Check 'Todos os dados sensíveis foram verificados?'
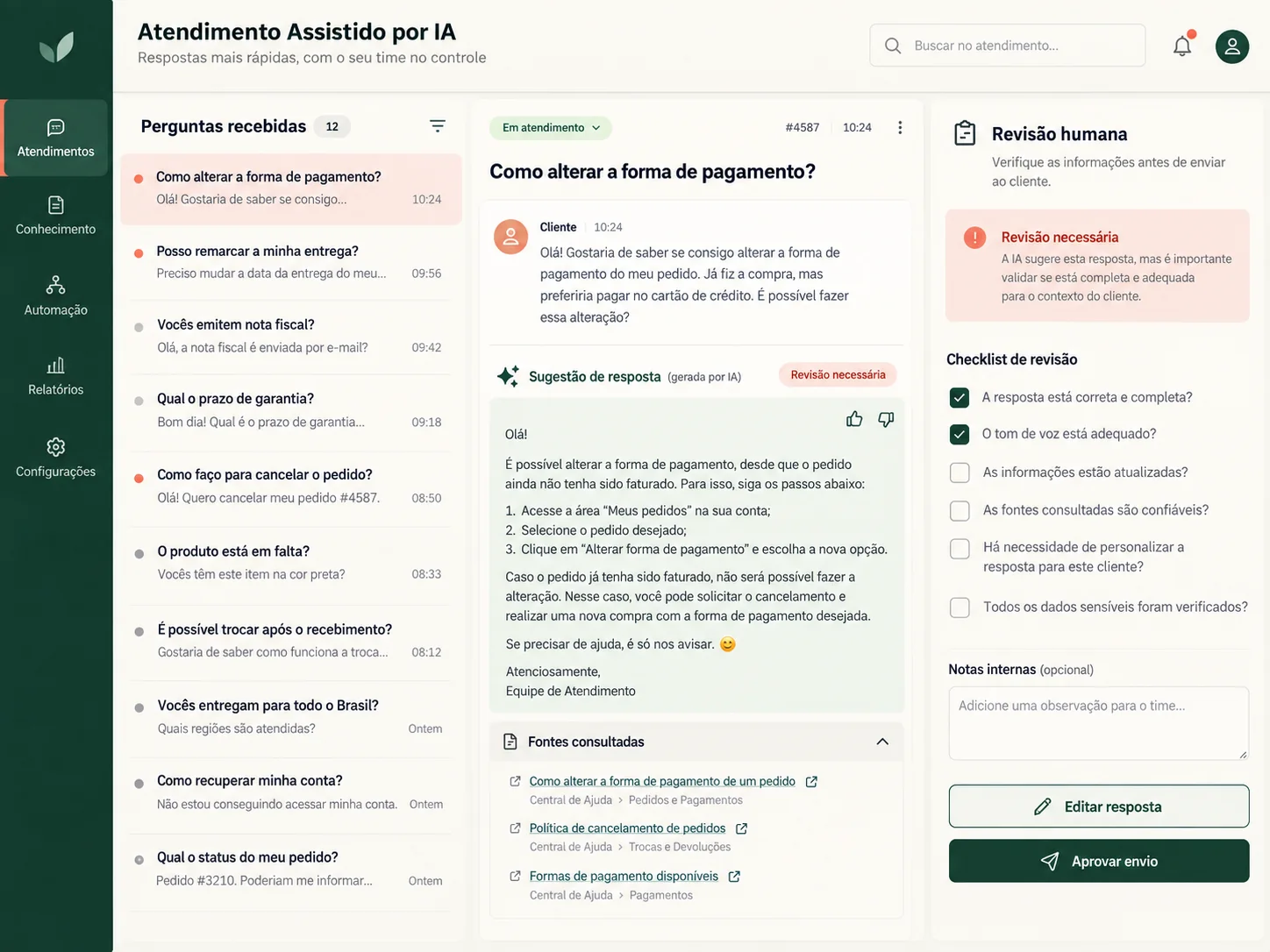The height and width of the screenshot is (952, 1270). (x=960, y=607)
